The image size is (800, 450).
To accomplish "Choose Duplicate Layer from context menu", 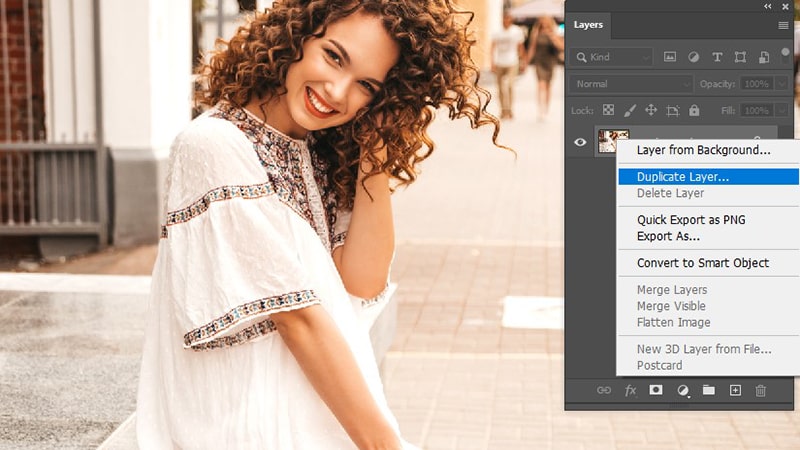I will tap(683, 177).
